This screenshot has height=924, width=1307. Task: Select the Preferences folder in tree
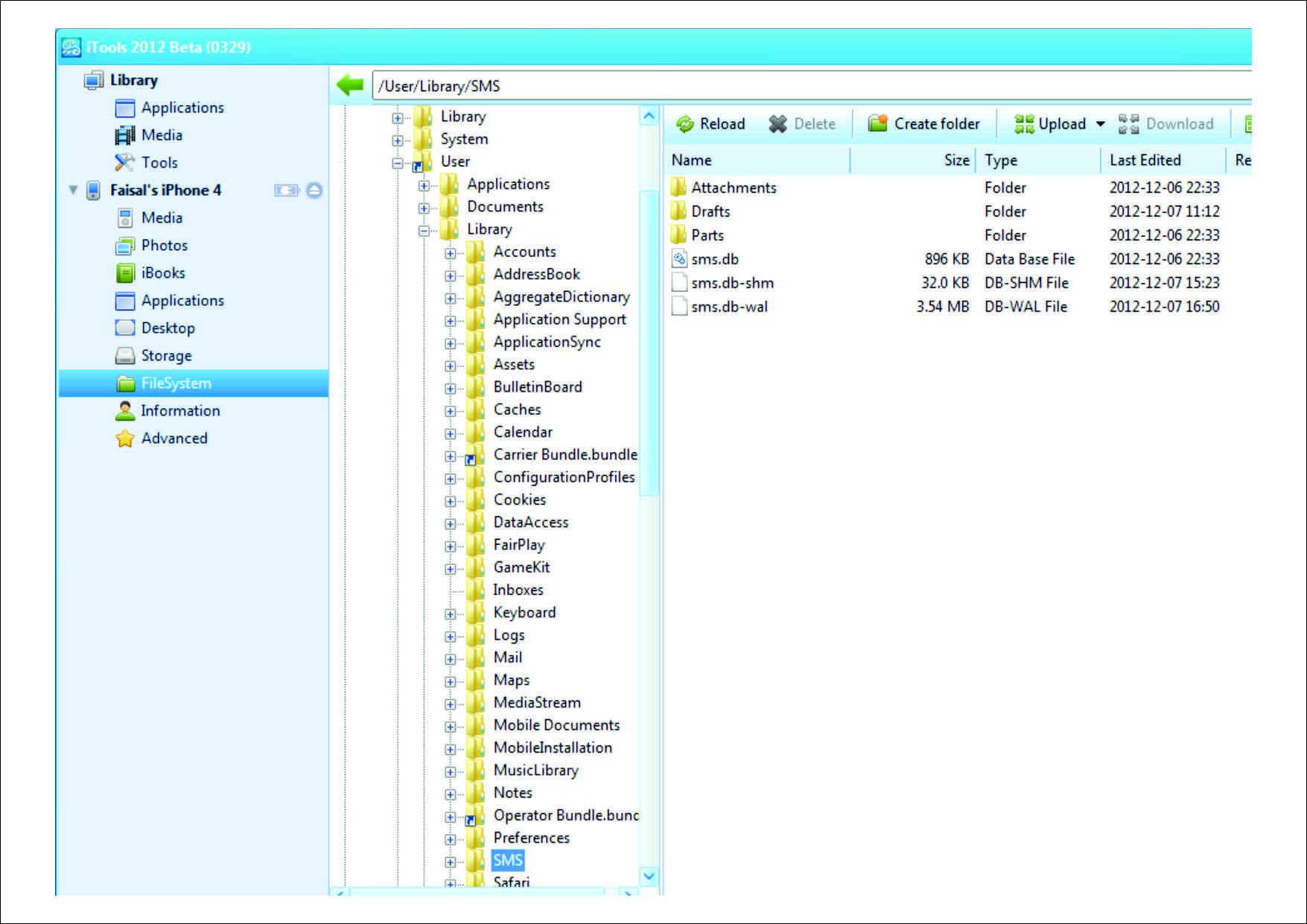[532, 838]
